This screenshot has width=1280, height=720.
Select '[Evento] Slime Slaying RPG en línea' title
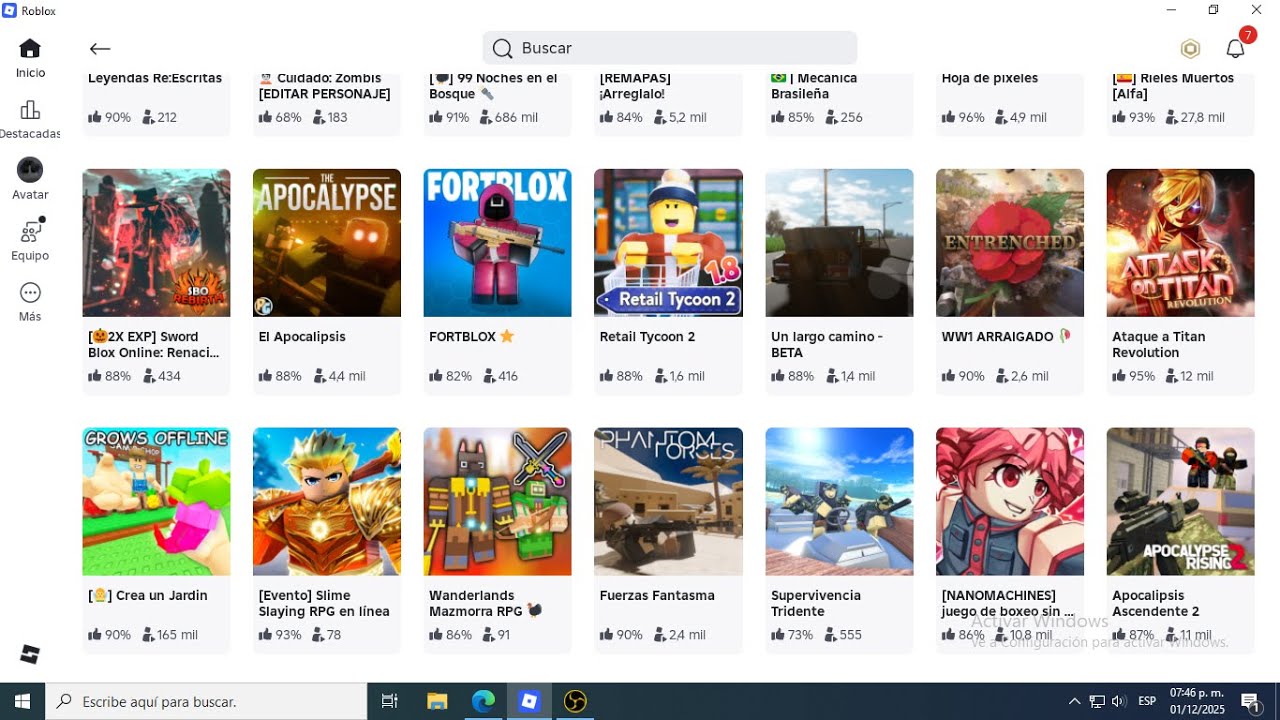(324, 604)
